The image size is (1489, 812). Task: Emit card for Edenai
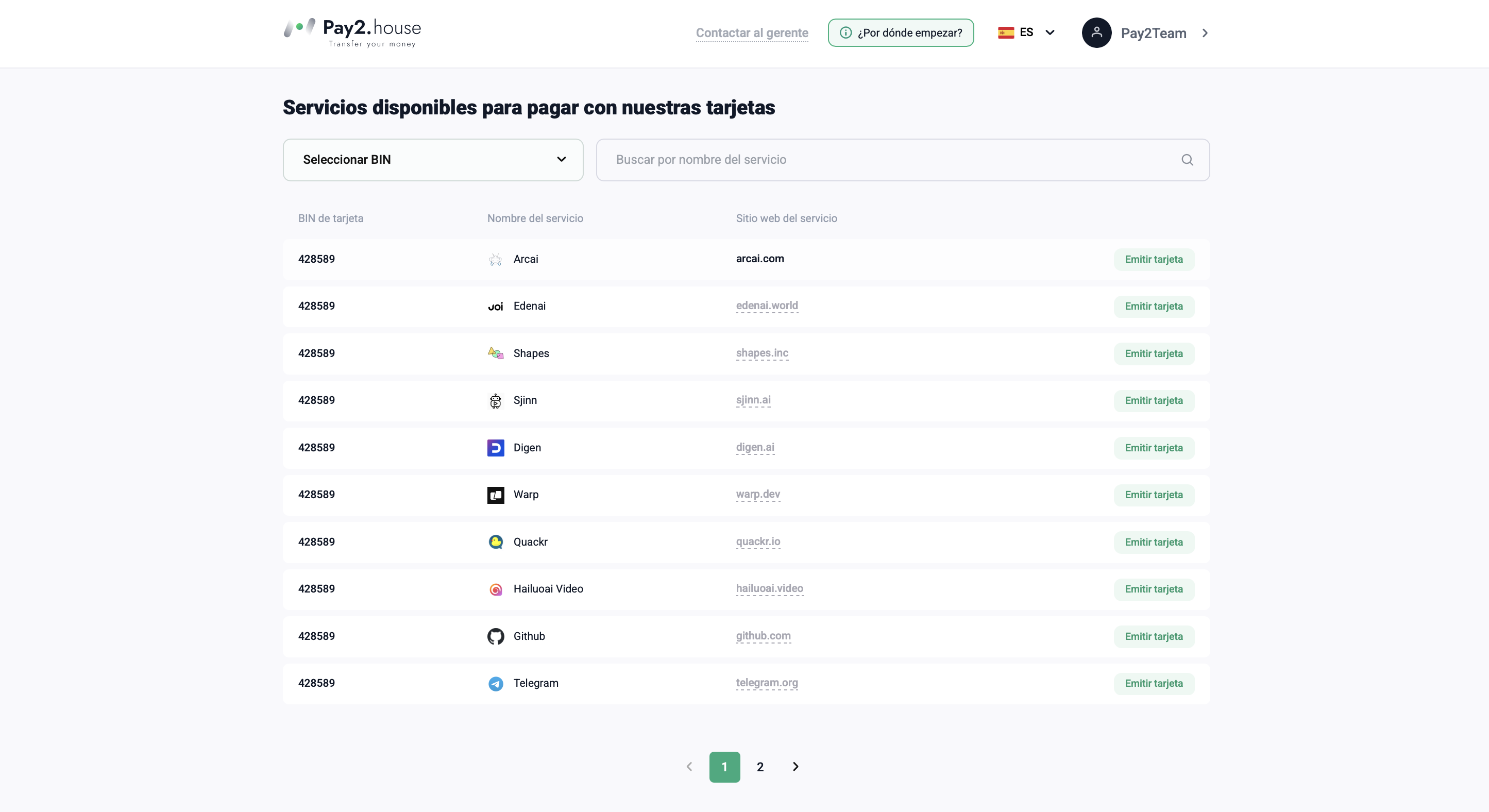pyautogui.click(x=1154, y=307)
